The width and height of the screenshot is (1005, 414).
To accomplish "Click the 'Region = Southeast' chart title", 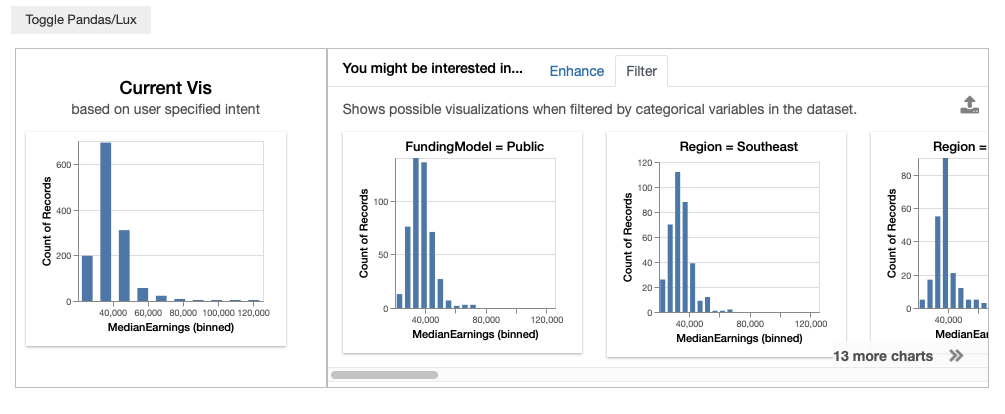I will [738, 146].
